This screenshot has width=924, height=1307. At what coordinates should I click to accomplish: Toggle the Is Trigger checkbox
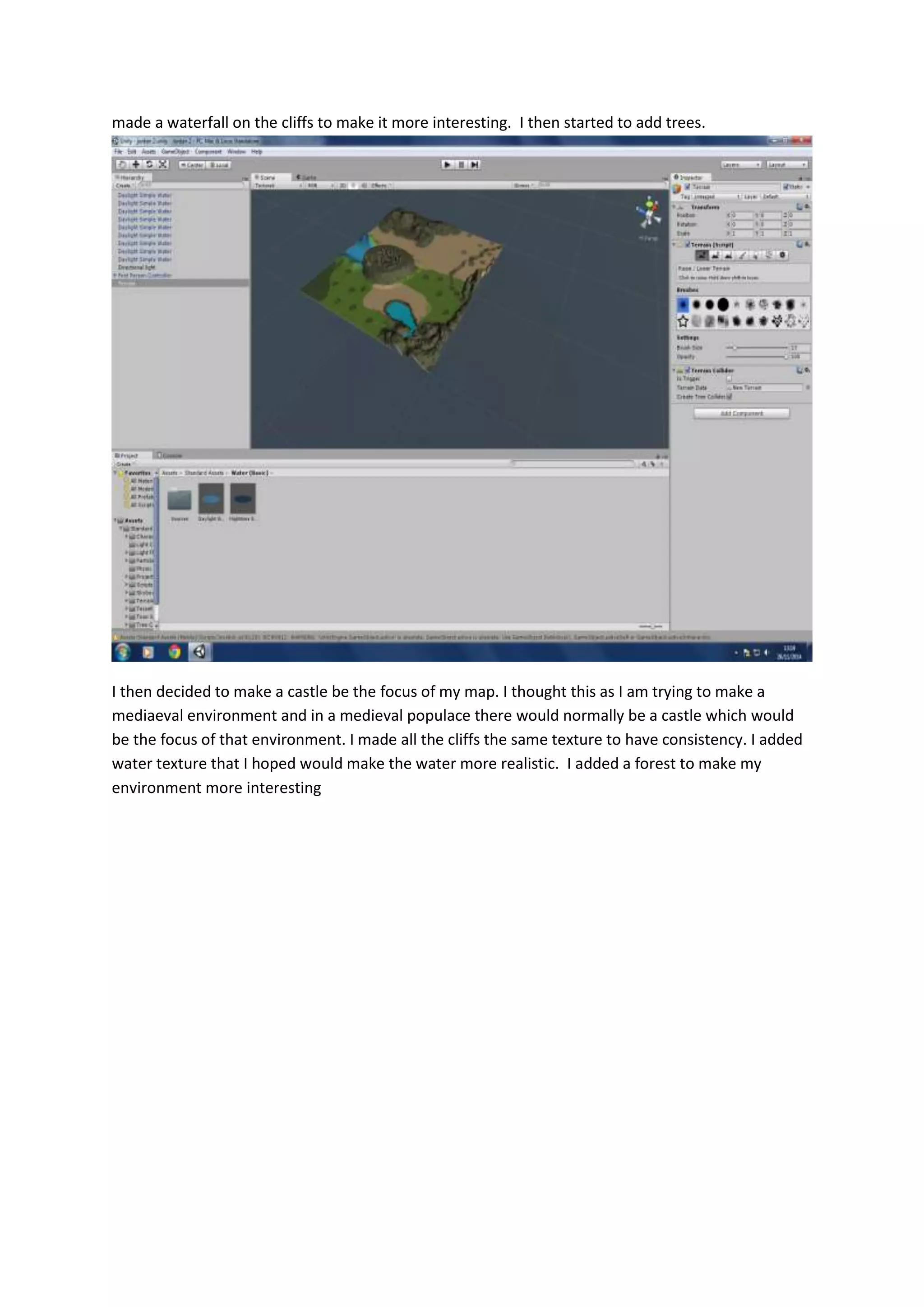(x=730, y=379)
